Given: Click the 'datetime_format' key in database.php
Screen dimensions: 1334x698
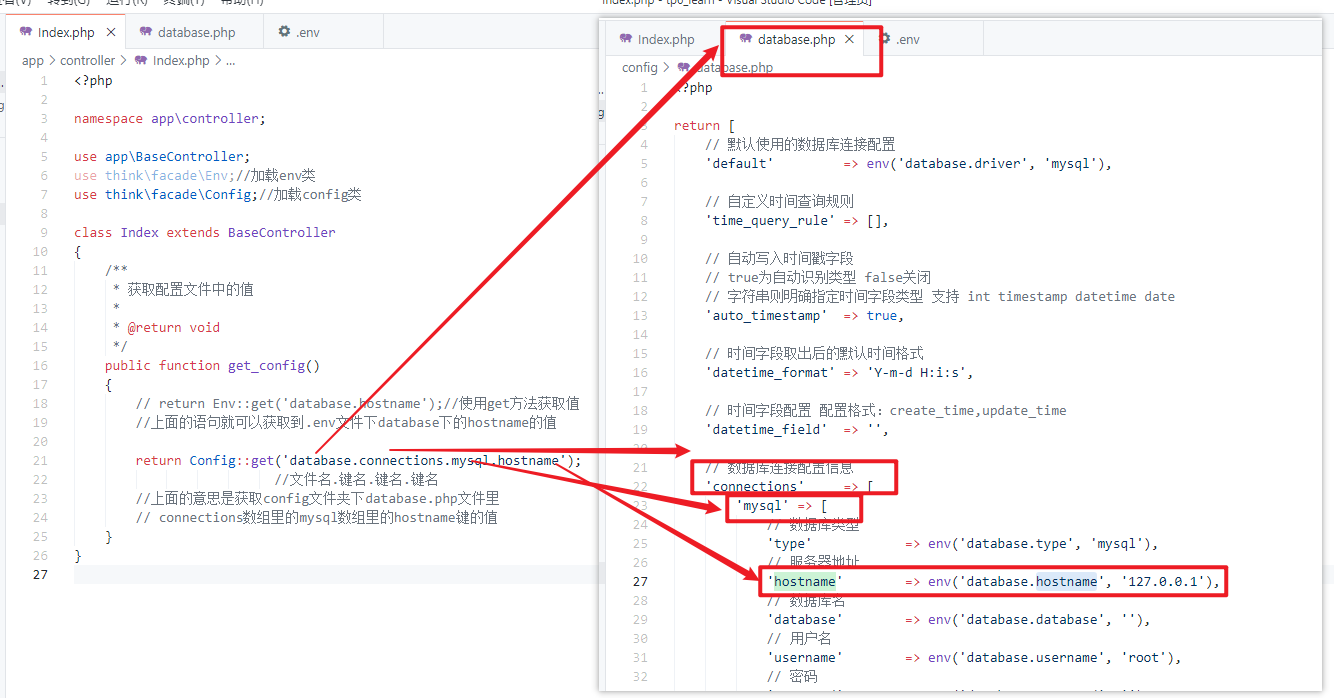Looking at the screenshot, I should click(x=771, y=372).
